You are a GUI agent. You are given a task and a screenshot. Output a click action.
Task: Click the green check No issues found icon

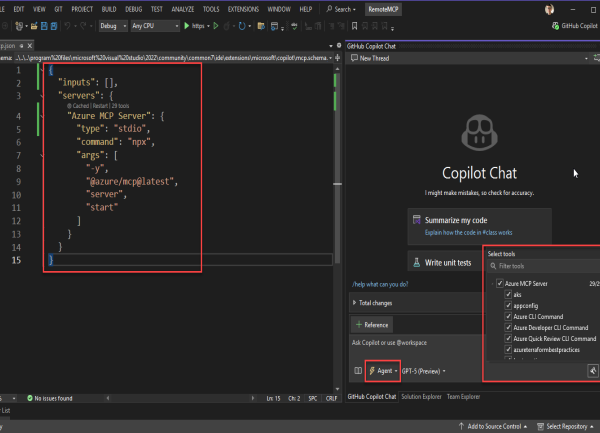tap(30, 398)
